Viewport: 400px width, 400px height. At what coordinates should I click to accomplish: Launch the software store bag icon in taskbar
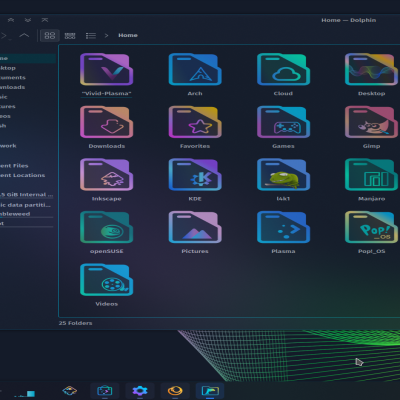[x=105, y=390]
